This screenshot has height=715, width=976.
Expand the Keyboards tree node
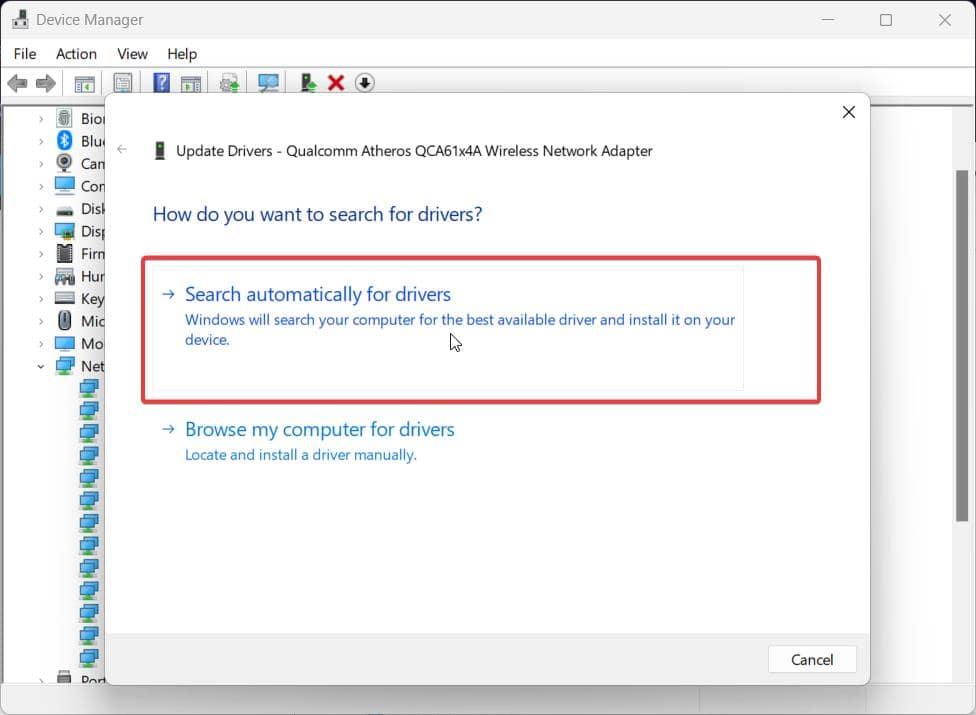point(41,299)
